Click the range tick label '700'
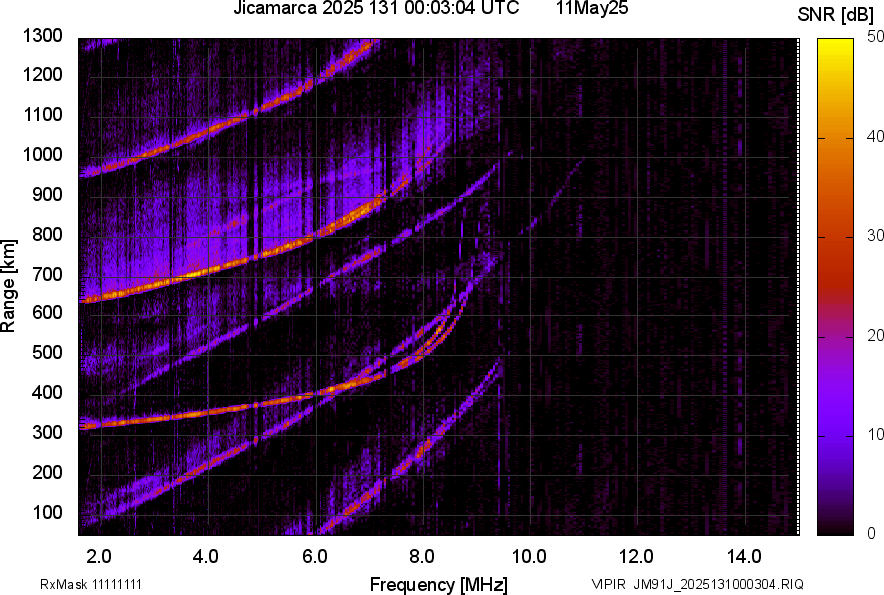 point(47,274)
